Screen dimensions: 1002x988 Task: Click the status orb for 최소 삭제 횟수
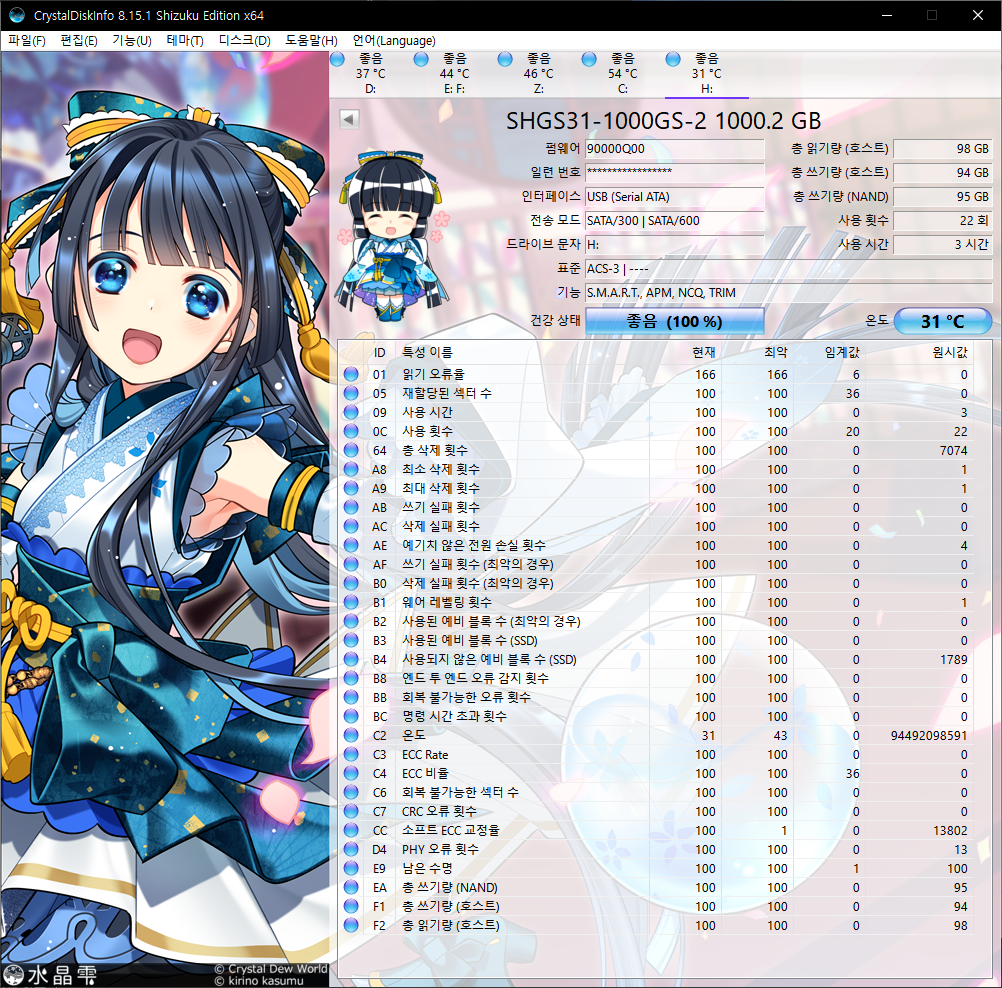[x=351, y=469]
